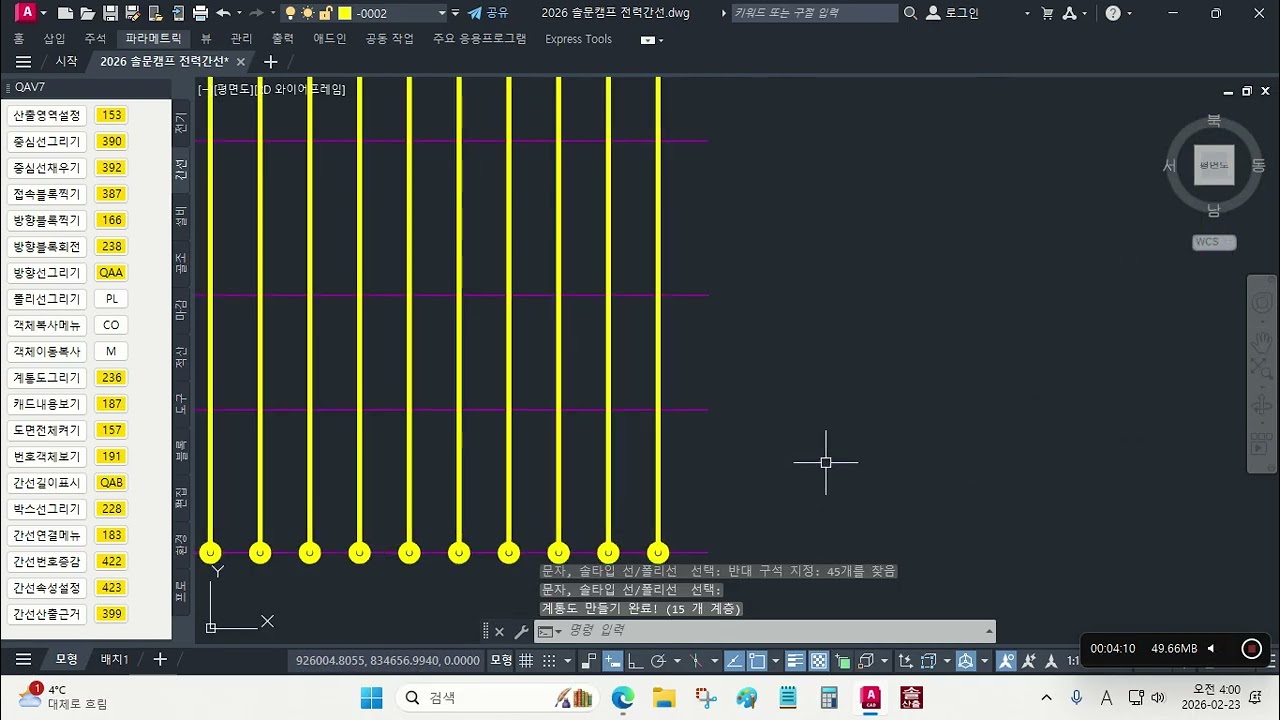Open the command line customize wrench icon
Viewport: 1280px width, 720px height.
(x=521, y=632)
